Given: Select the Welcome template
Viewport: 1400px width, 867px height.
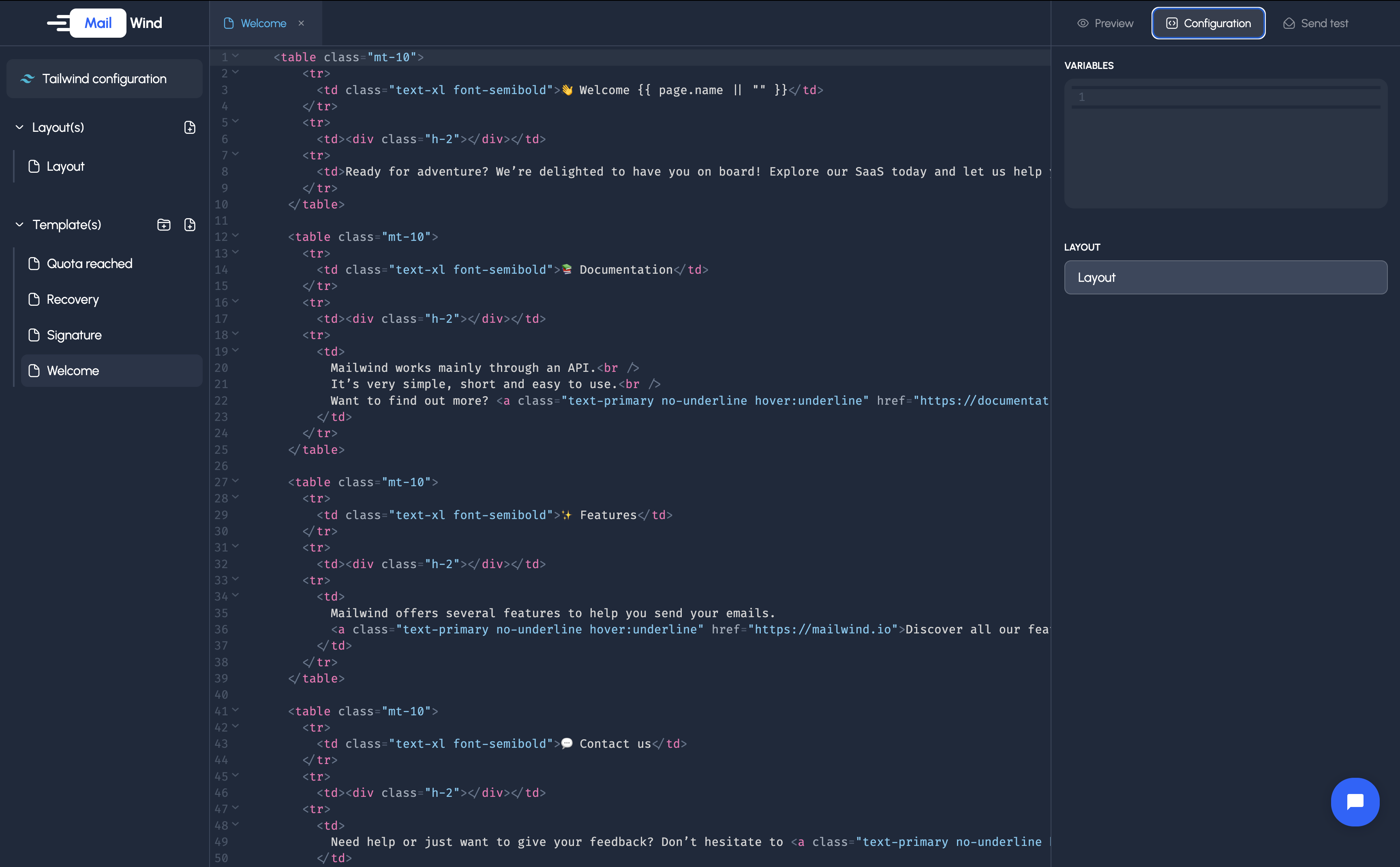Looking at the screenshot, I should coord(111,370).
